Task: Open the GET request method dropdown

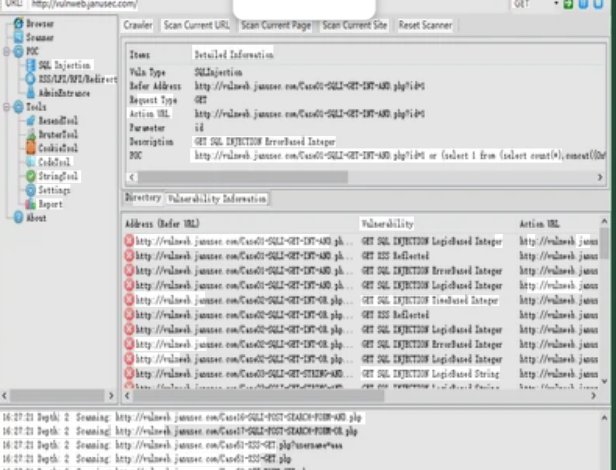Action: pos(556,4)
